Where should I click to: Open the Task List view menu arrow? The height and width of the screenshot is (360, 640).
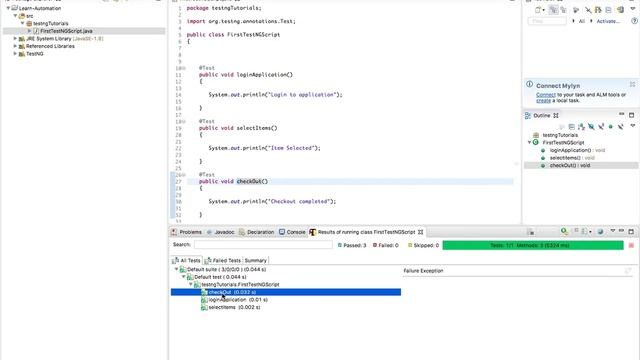(633, 9)
